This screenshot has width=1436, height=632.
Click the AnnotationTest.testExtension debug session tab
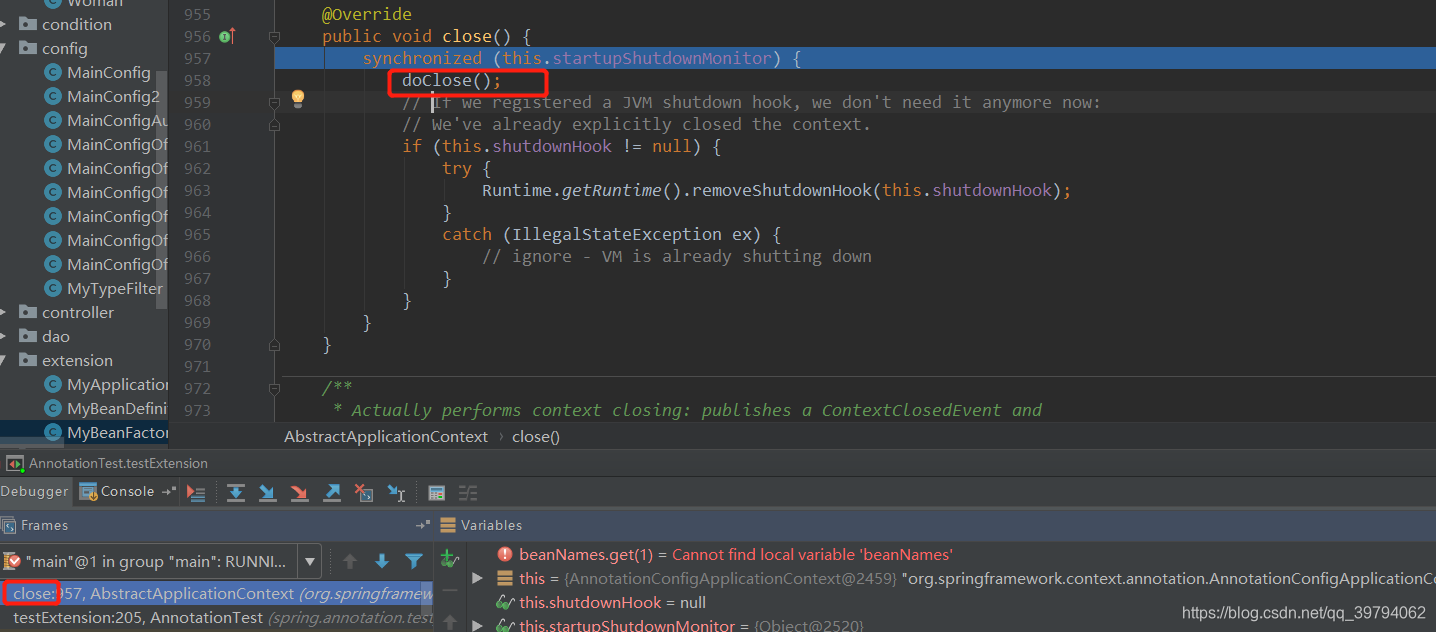point(108,463)
